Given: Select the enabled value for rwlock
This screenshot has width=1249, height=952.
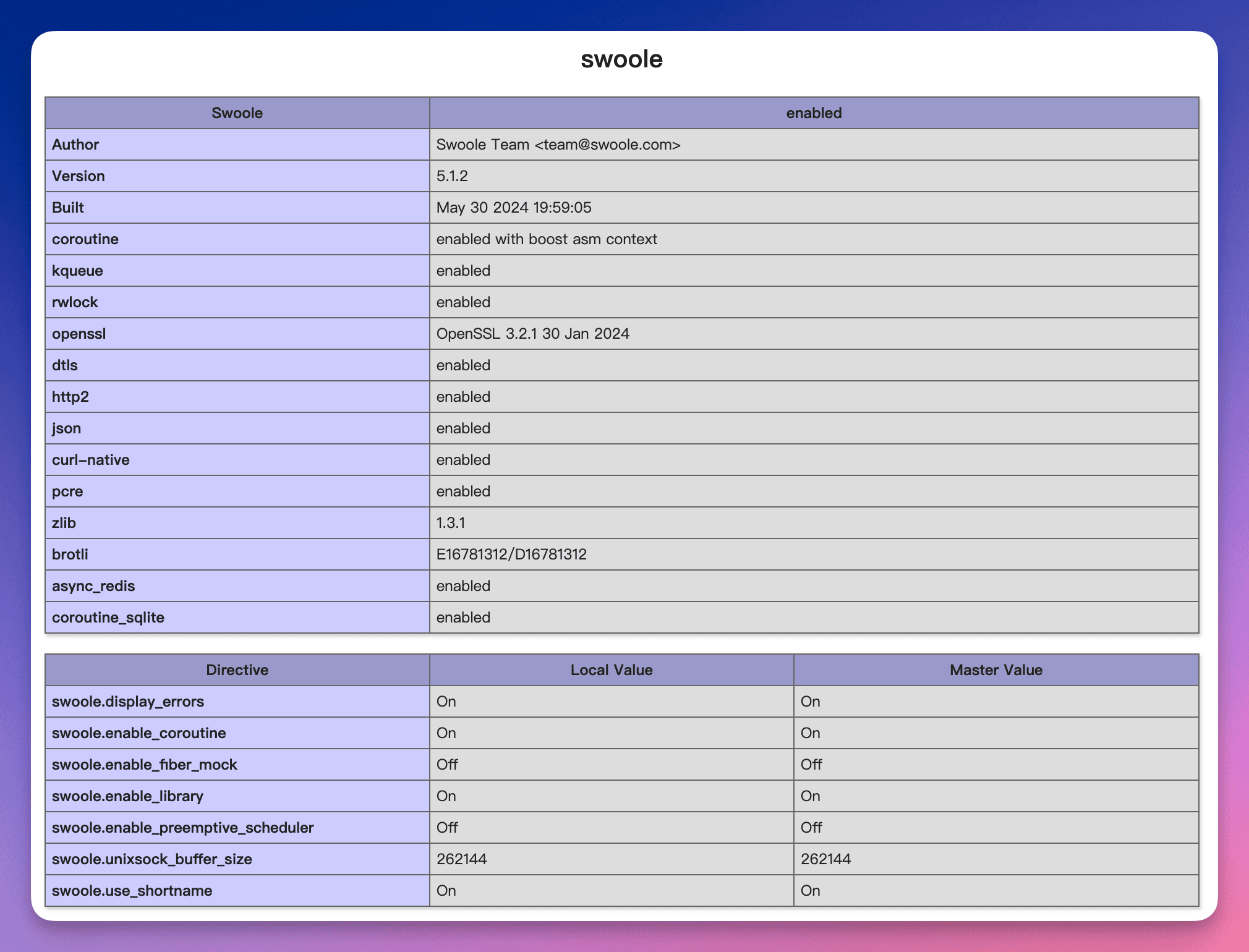Looking at the screenshot, I should pos(463,302).
